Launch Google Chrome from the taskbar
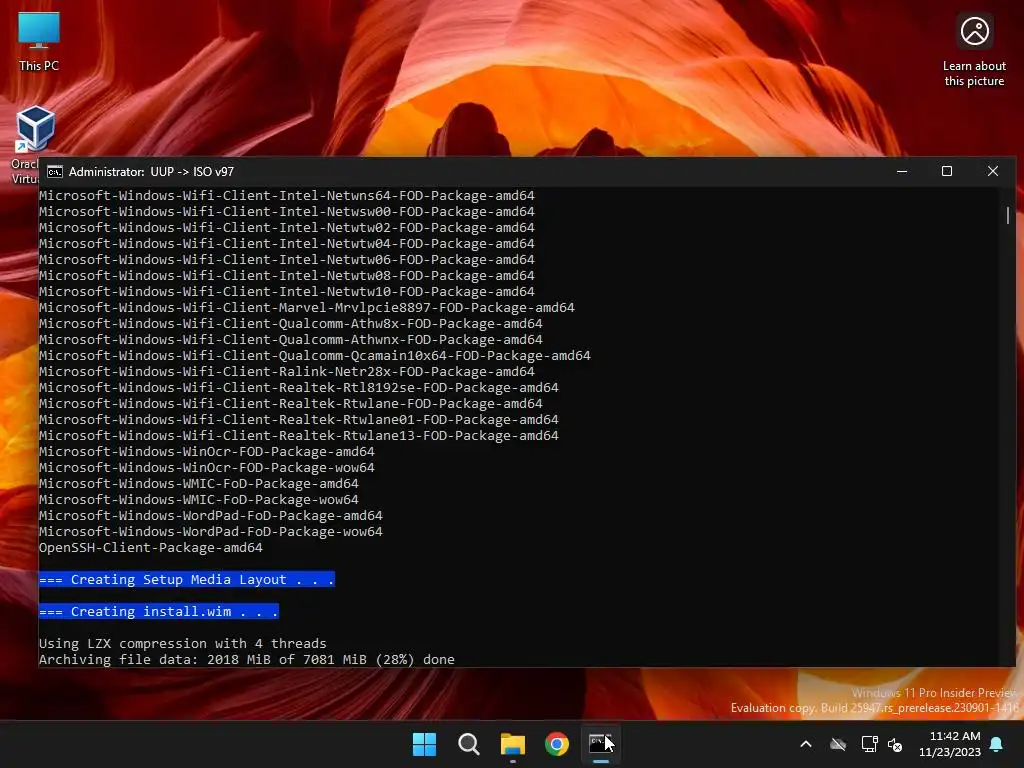Viewport: 1024px width, 768px height. point(556,744)
